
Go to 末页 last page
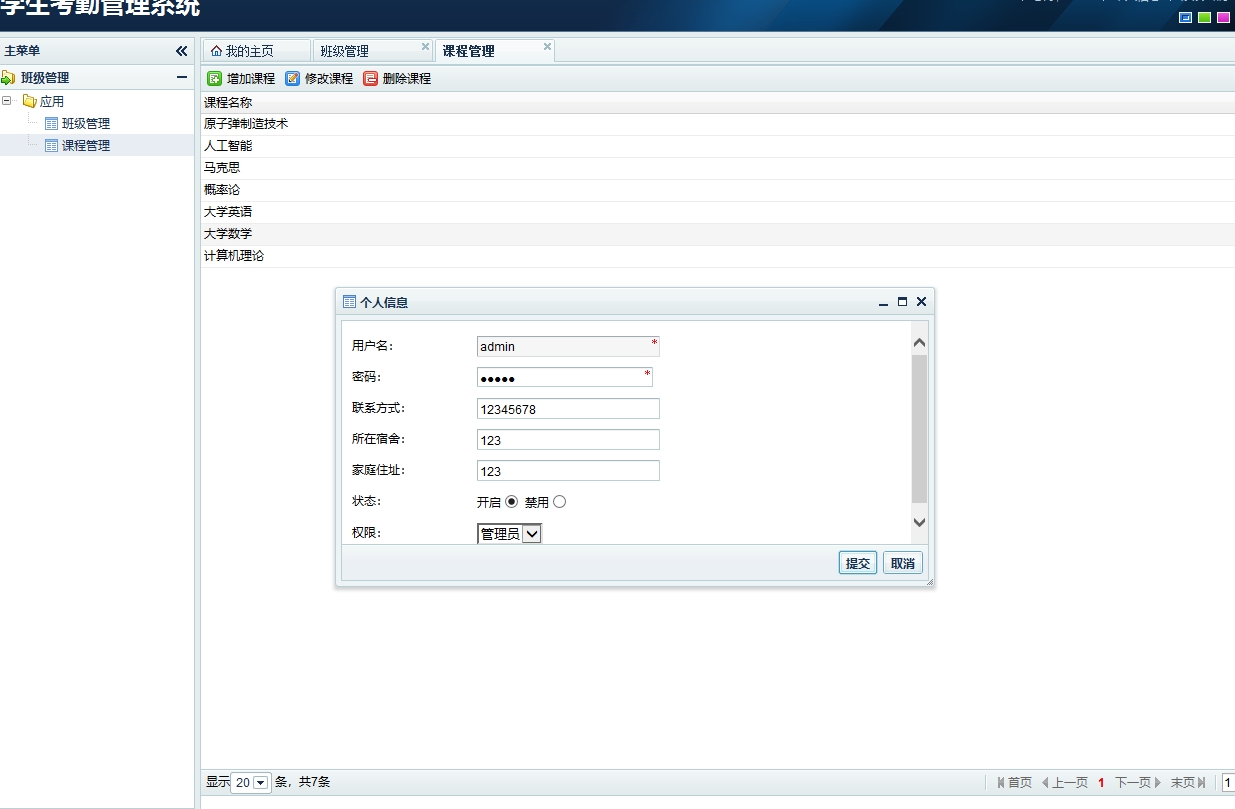1189,783
